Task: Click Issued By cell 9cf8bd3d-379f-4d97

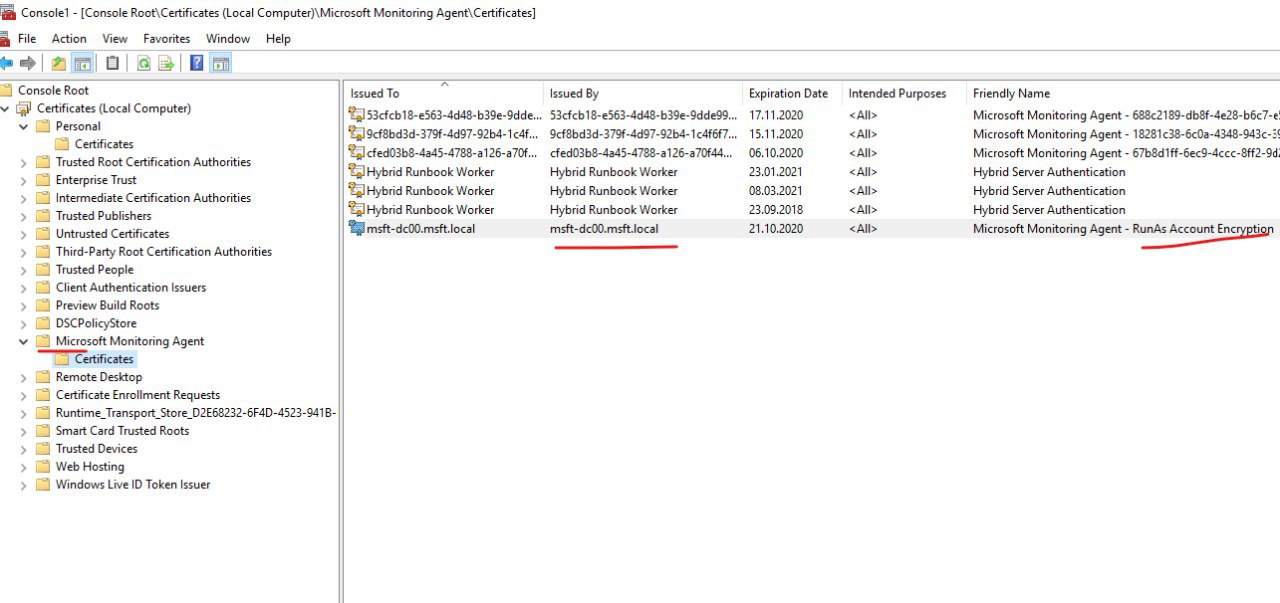Action: (x=644, y=134)
